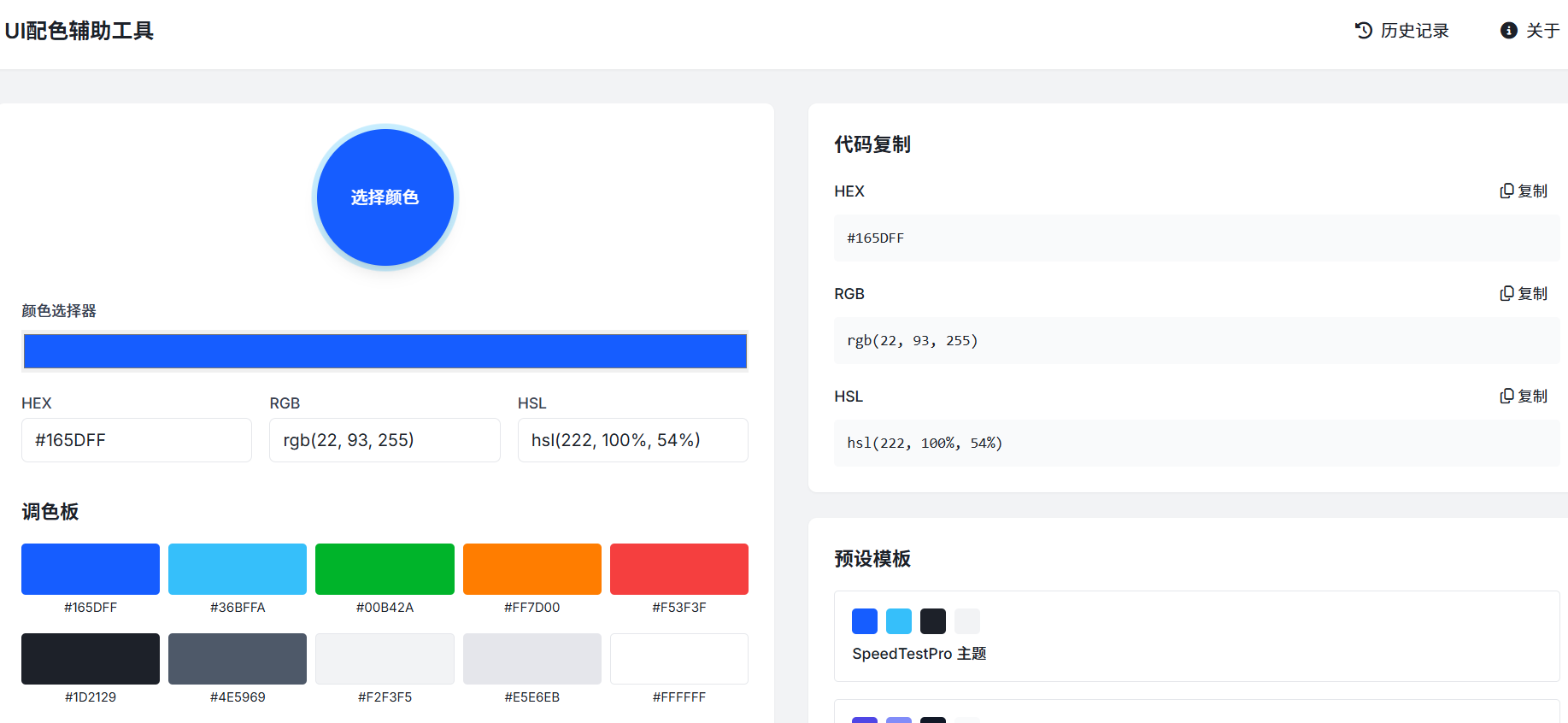1568x723 pixels.
Task: Click the About info icon
Action: 1508,31
